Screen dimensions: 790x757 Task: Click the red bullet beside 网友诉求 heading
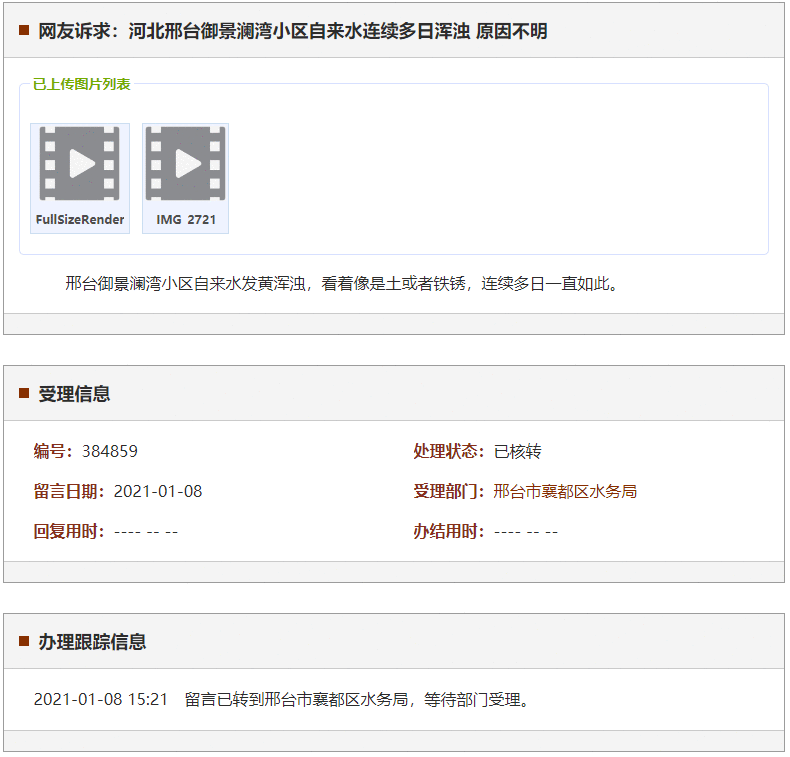(x=24, y=31)
